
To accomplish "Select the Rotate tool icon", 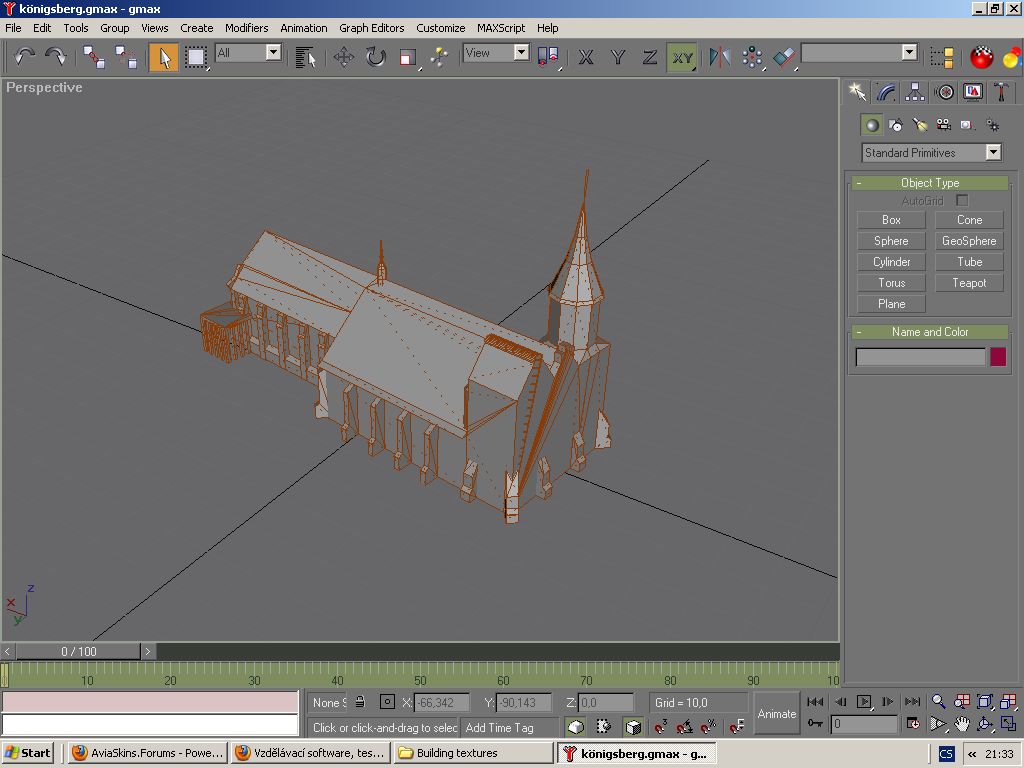I will (x=376, y=57).
